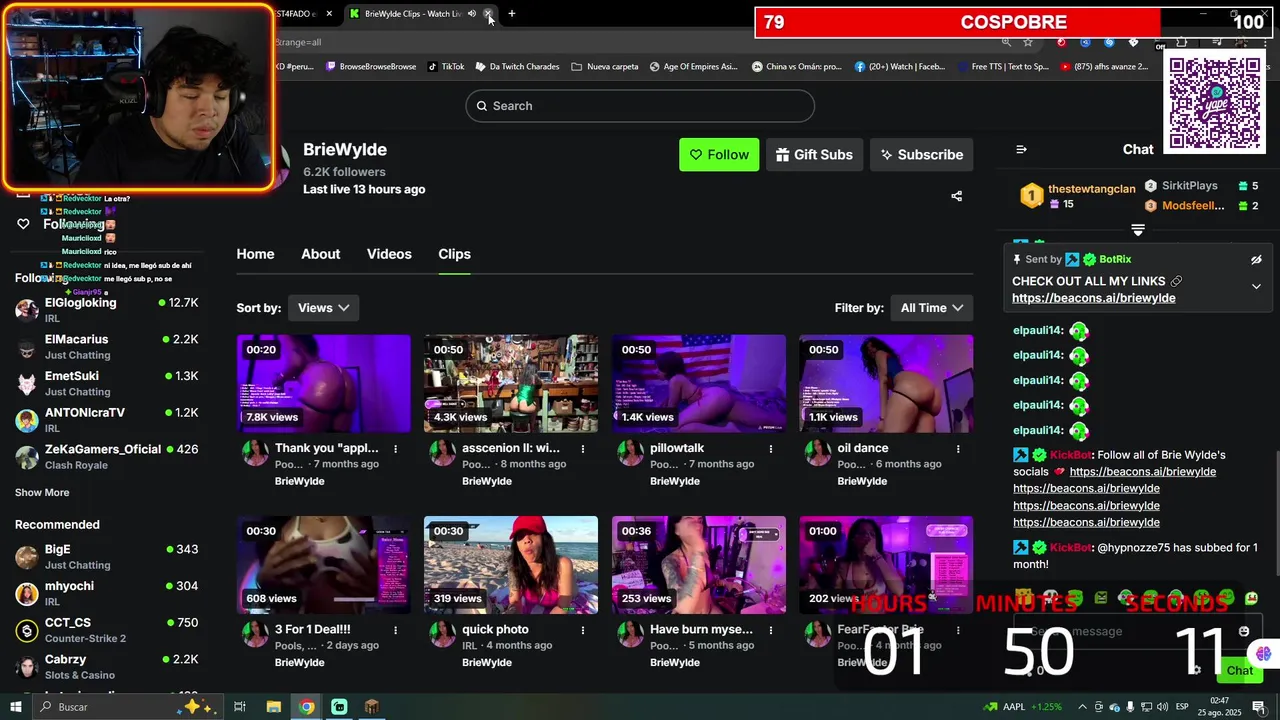Focus the Kick Search box
The height and width of the screenshot is (720, 1280).
pyautogui.click(x=640, y=106)
